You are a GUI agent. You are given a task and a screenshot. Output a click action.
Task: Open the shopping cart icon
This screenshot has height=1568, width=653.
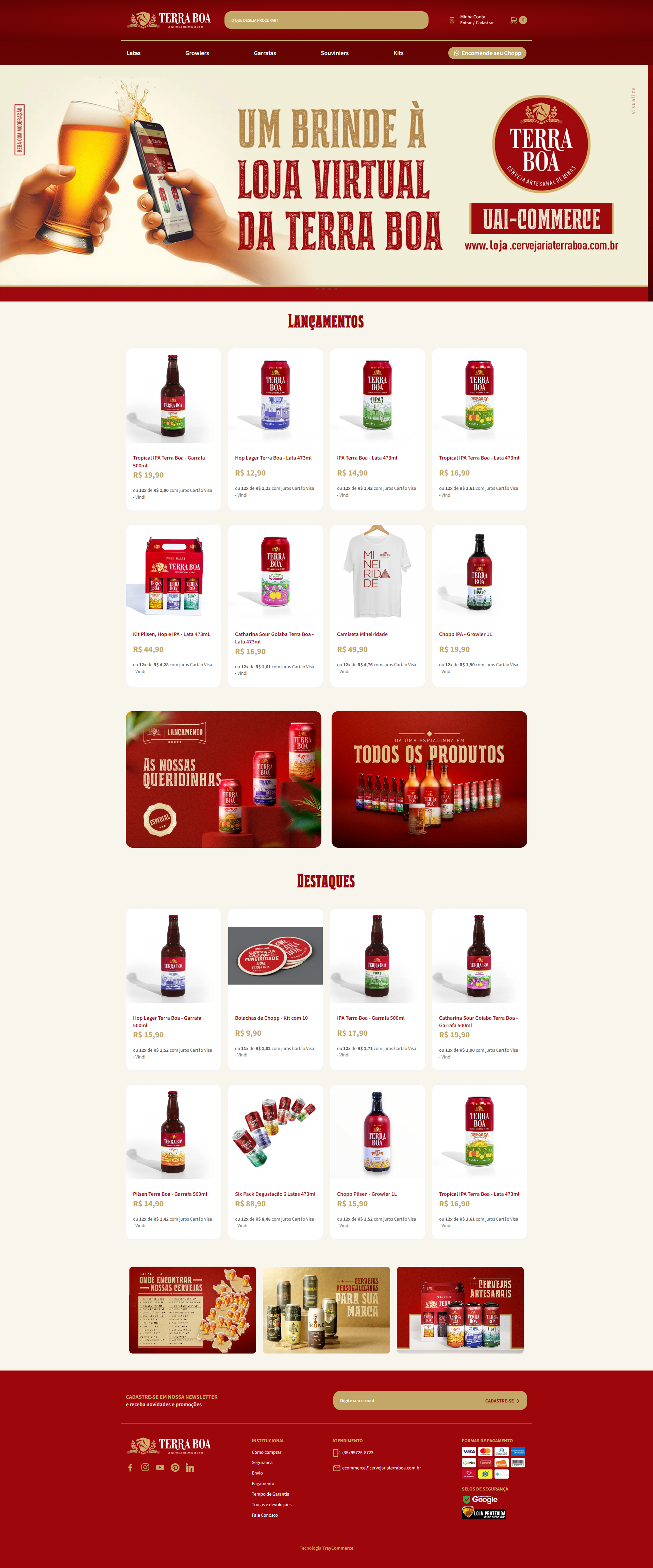514,20
